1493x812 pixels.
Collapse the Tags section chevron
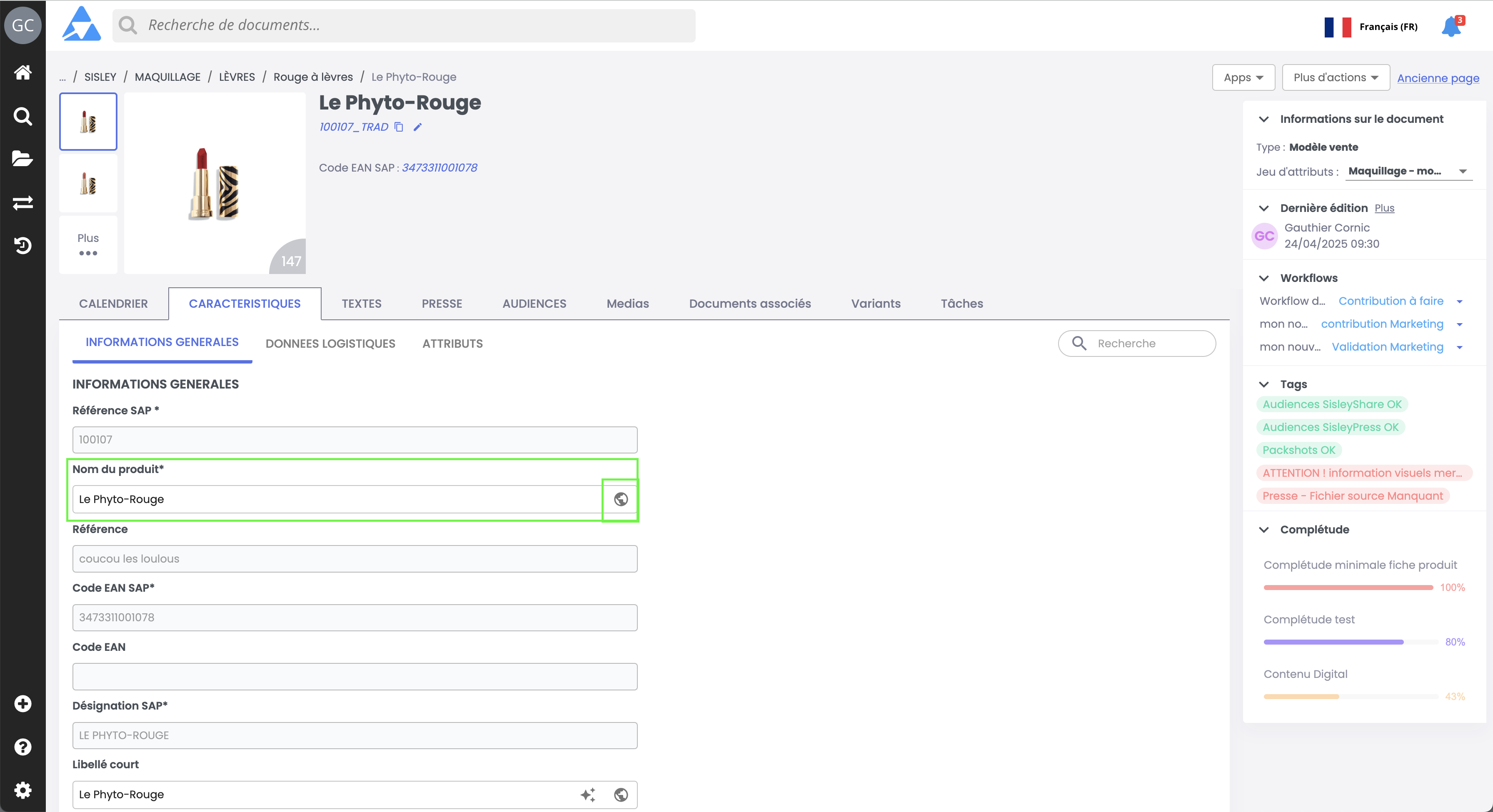coord(1264,385)
